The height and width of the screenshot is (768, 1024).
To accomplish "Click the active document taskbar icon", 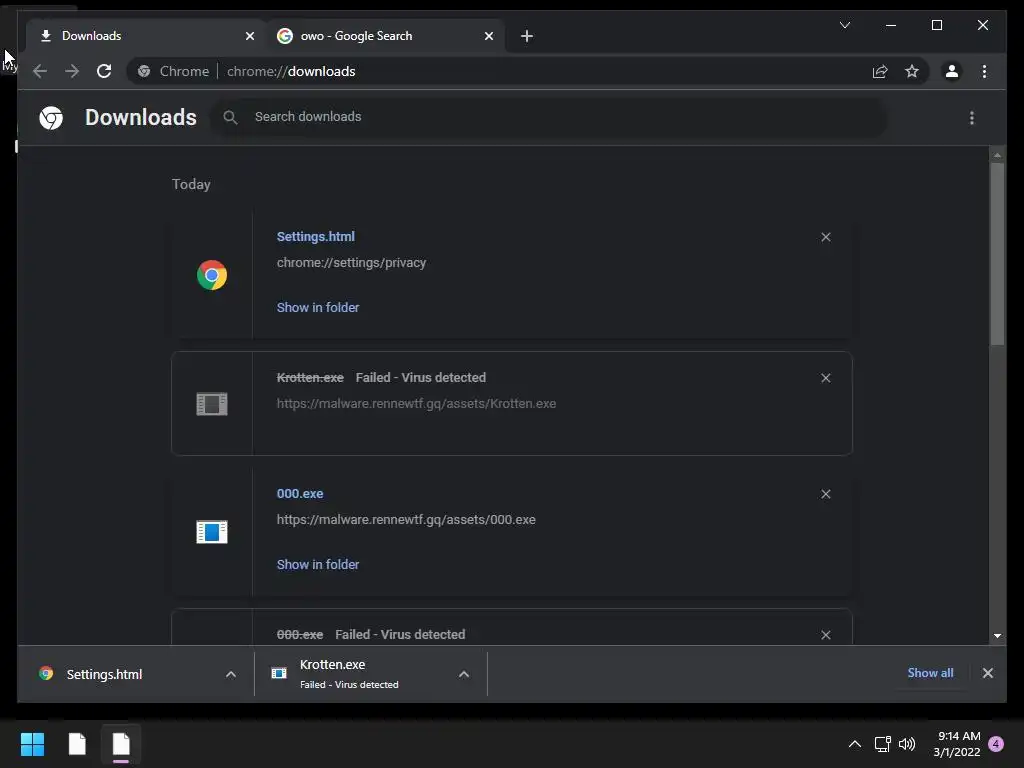I will pyautogui.click(x=121, y=744).
